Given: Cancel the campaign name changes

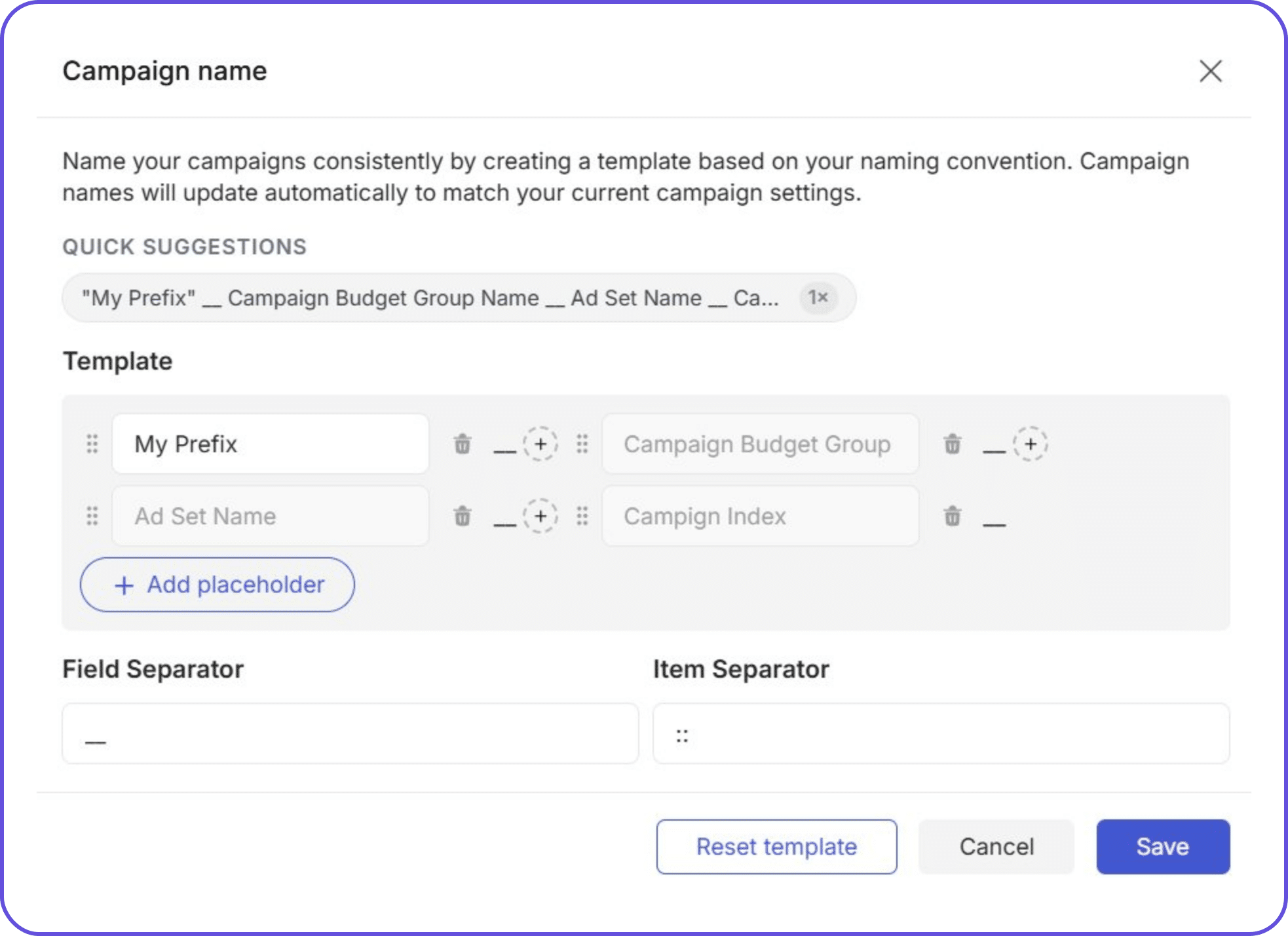Looking at the screenshot, I should 996,846.
